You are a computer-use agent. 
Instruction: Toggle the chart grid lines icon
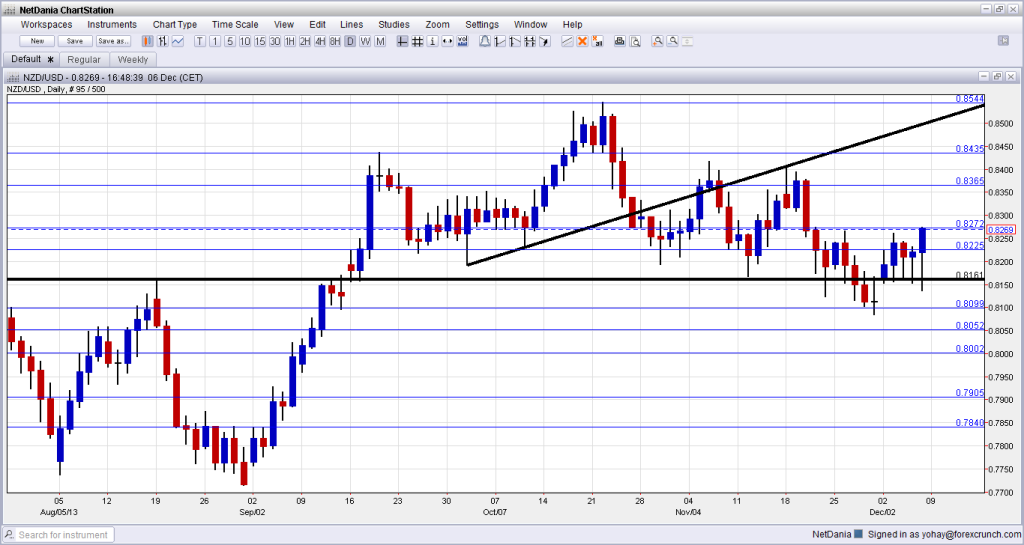(x=417, y=41)
